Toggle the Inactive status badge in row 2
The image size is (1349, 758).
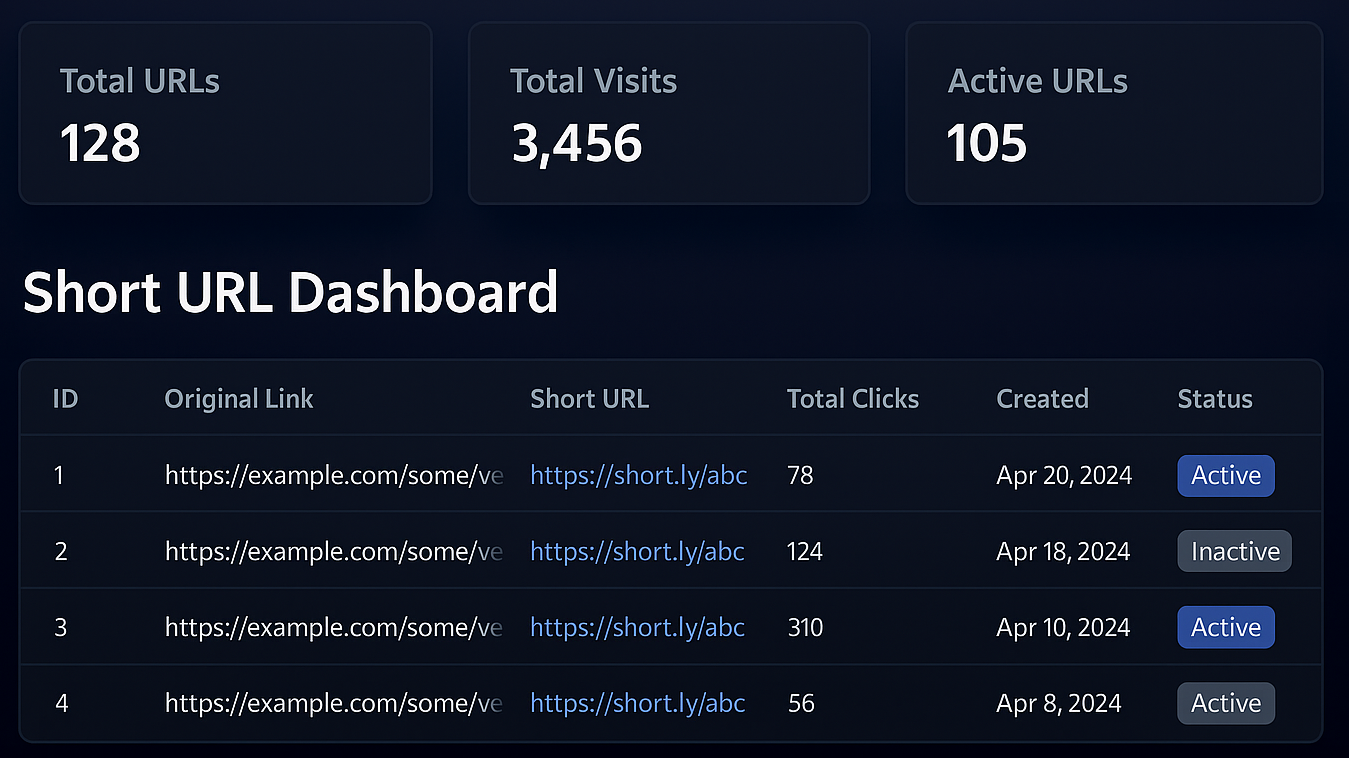pos(1234,551)
